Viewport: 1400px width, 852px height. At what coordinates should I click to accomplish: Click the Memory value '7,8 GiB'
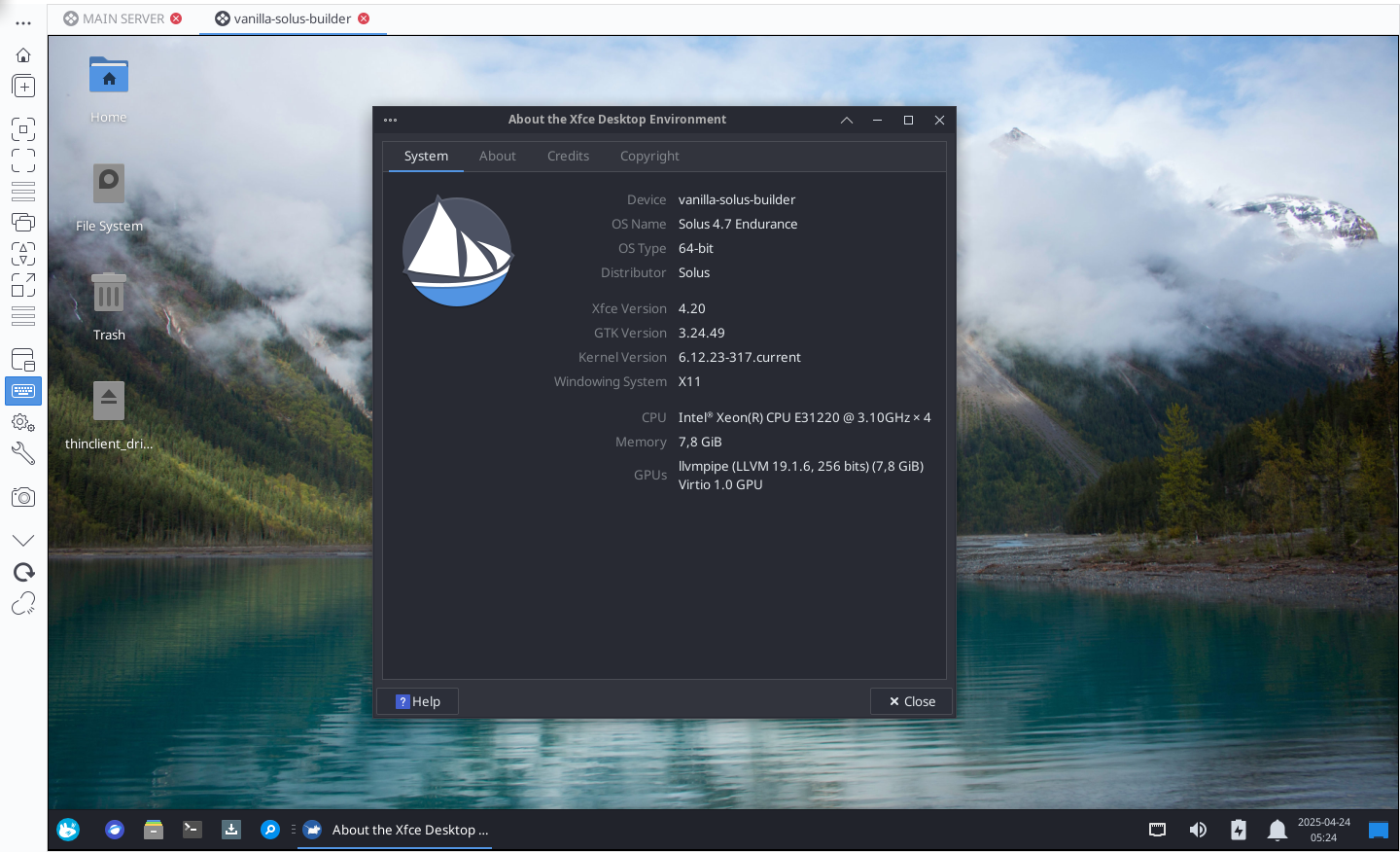coord(700,442)
